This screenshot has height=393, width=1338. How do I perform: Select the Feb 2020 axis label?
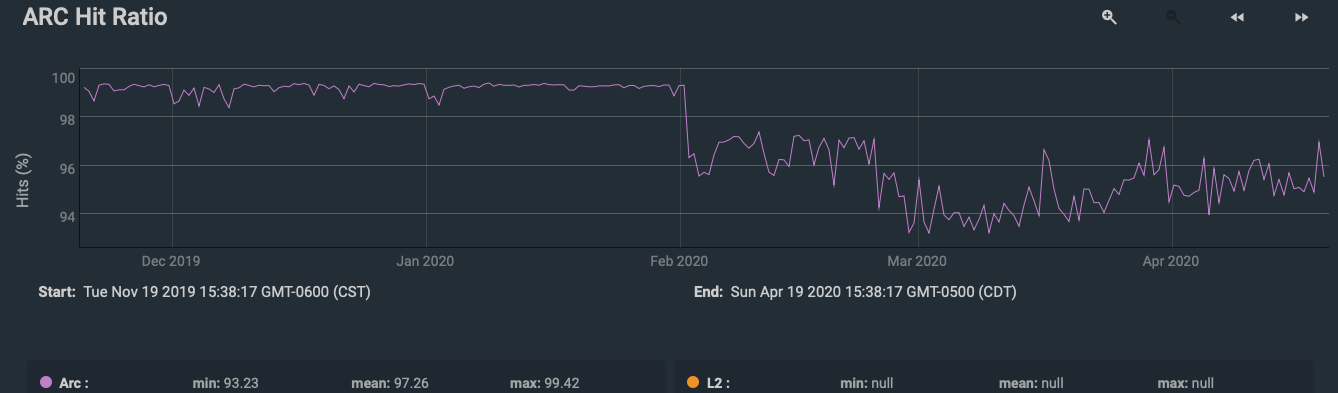[679, 262]
